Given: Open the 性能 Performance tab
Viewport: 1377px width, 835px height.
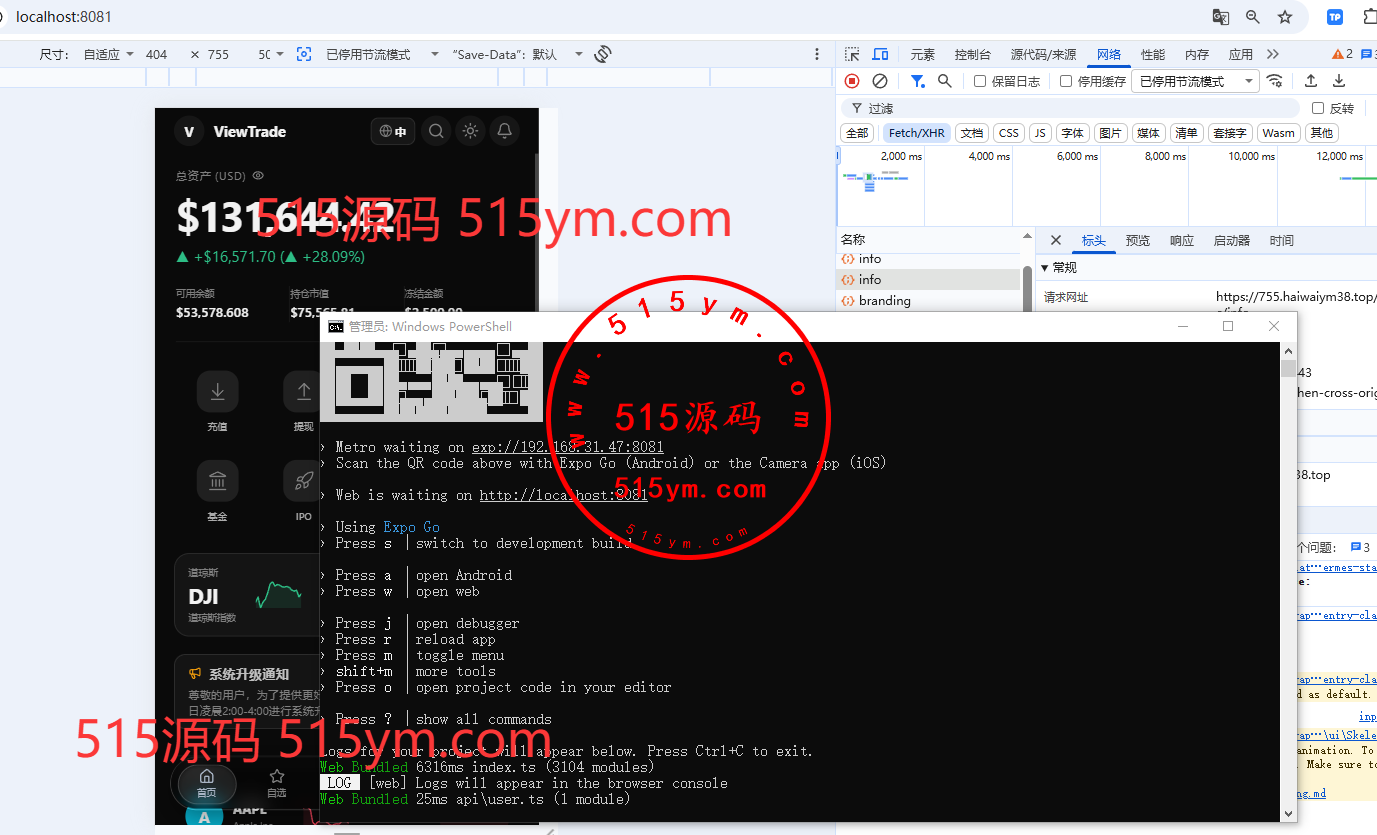Looking at the screenshot, I should tap(1153, 54).
